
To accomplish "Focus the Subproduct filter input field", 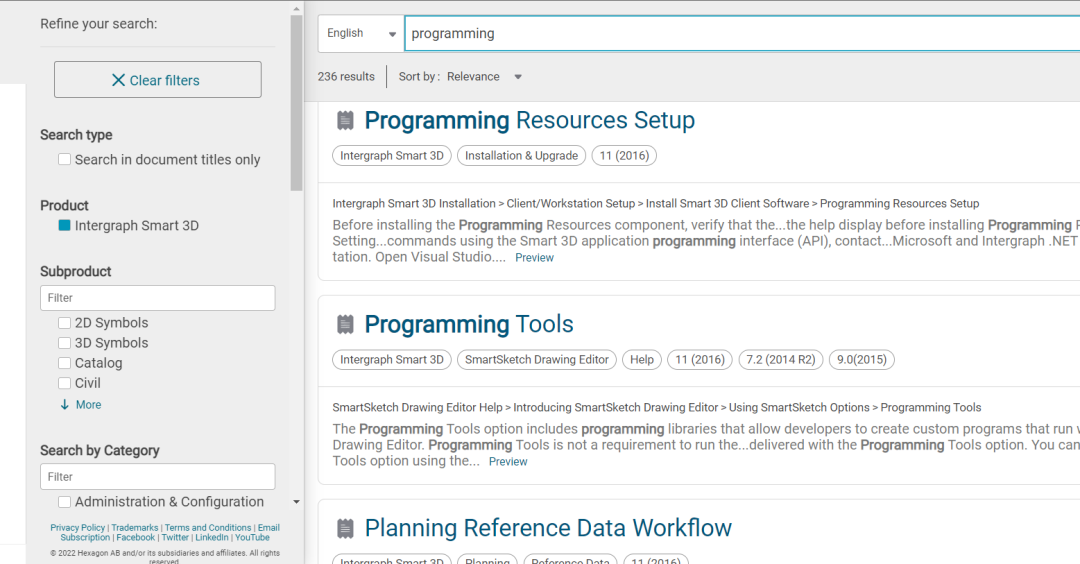I will pyautogui.click(x=158, y=298).
